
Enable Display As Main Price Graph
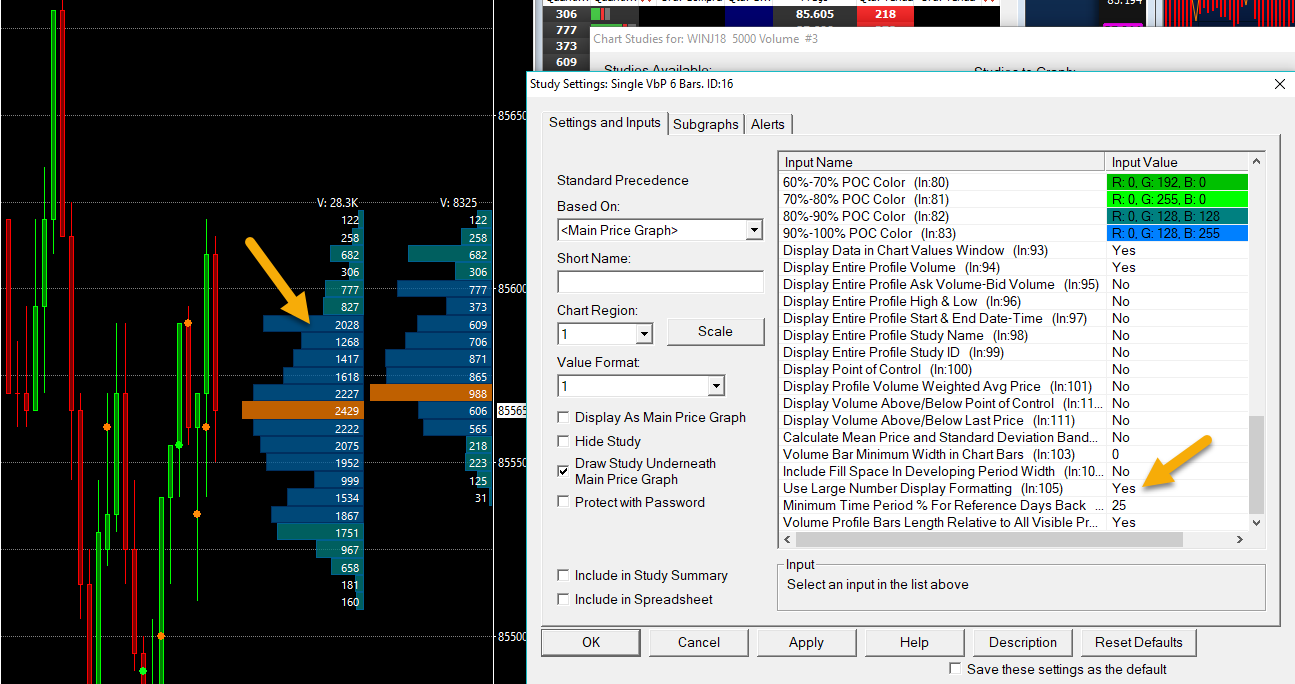point(564,417)
